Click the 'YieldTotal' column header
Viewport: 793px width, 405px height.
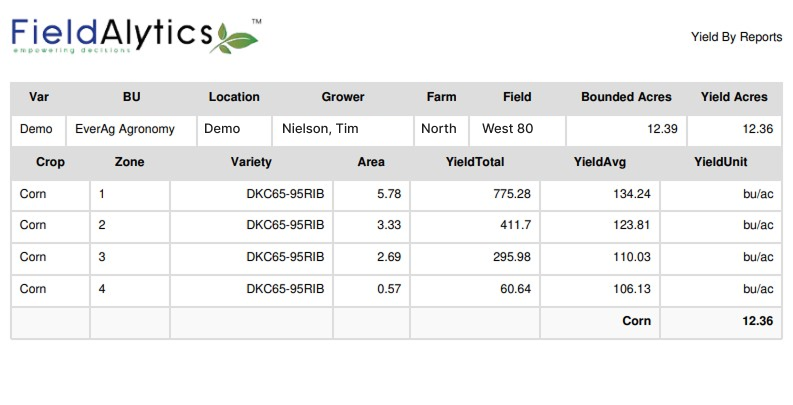[475, 162]
